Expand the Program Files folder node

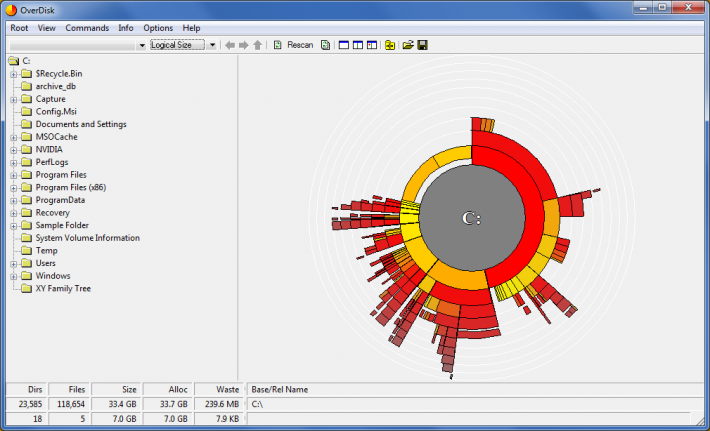tap(14, 175)
